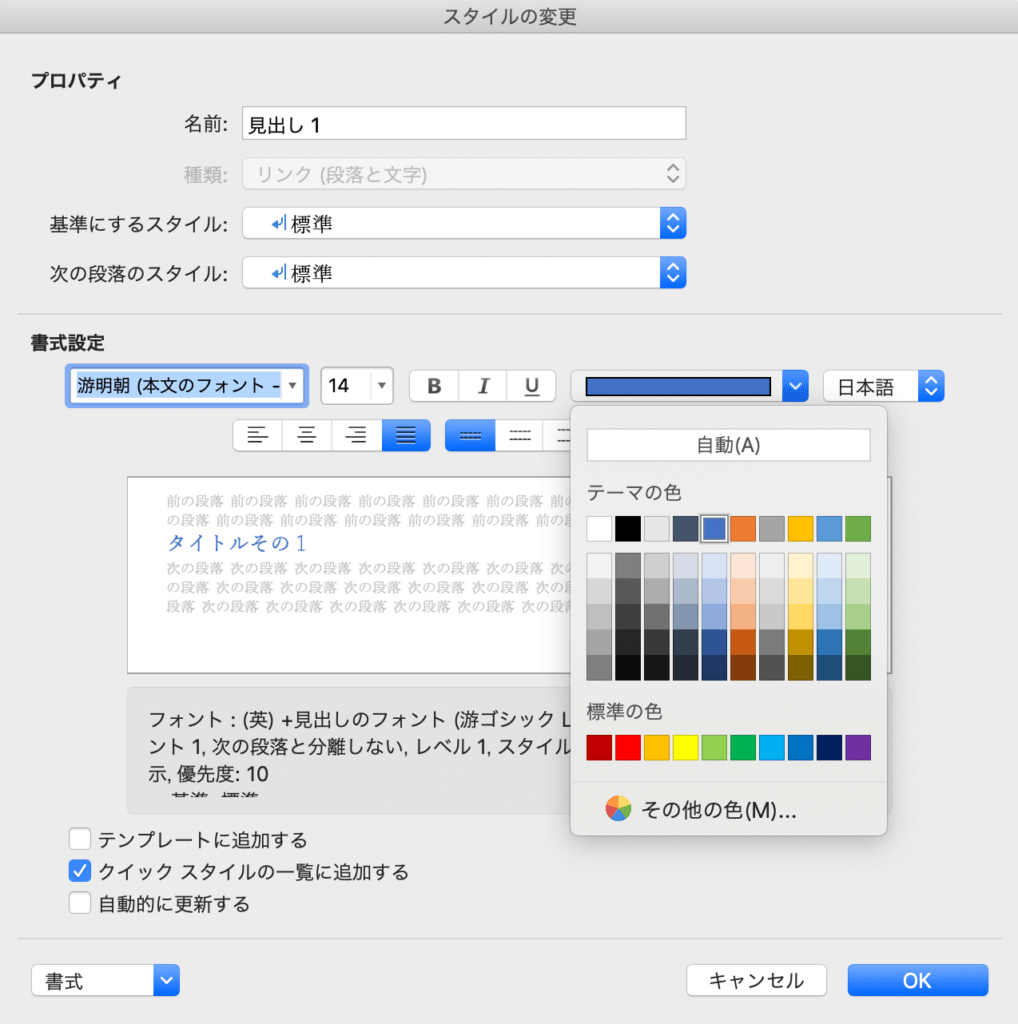This screenshot has width=1018, height=1024.
Task: Pick dark red standard color swatch
Action: pyautogui.click(x=599, y=747)
